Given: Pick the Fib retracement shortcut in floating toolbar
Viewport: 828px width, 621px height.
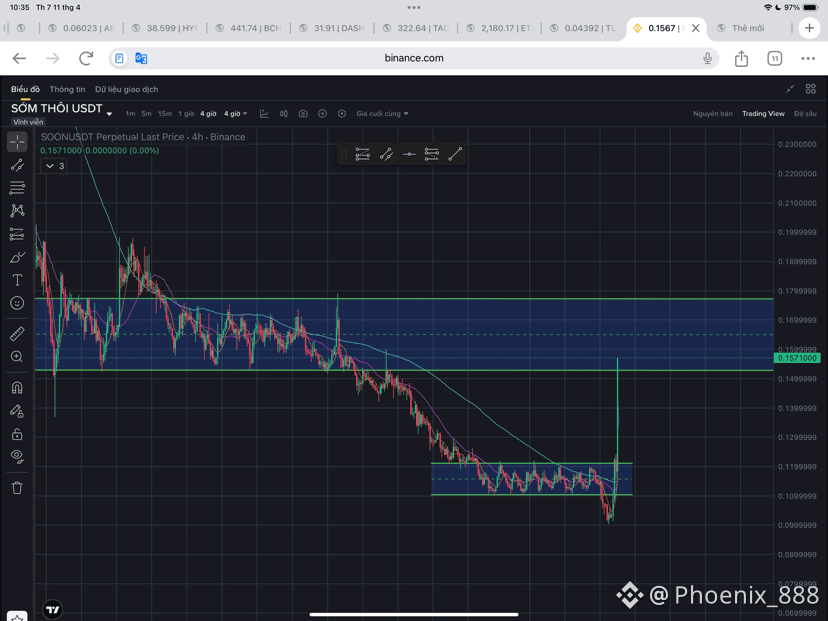Looking at the screenshot, I should pyautogui.click(x=363, y=154).
